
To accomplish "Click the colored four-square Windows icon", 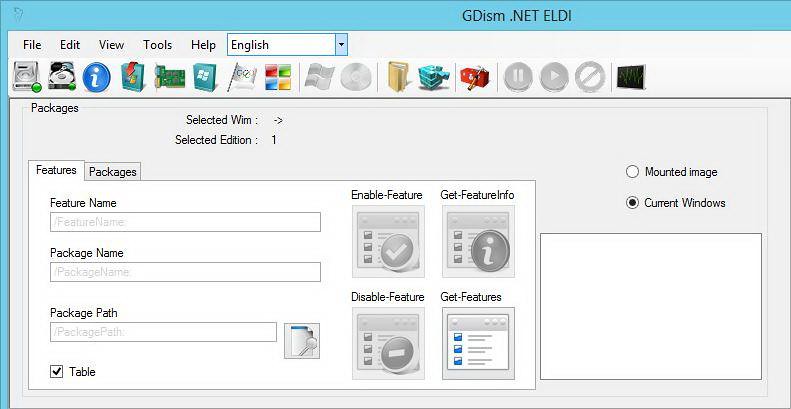I will [x=278, y=78].
